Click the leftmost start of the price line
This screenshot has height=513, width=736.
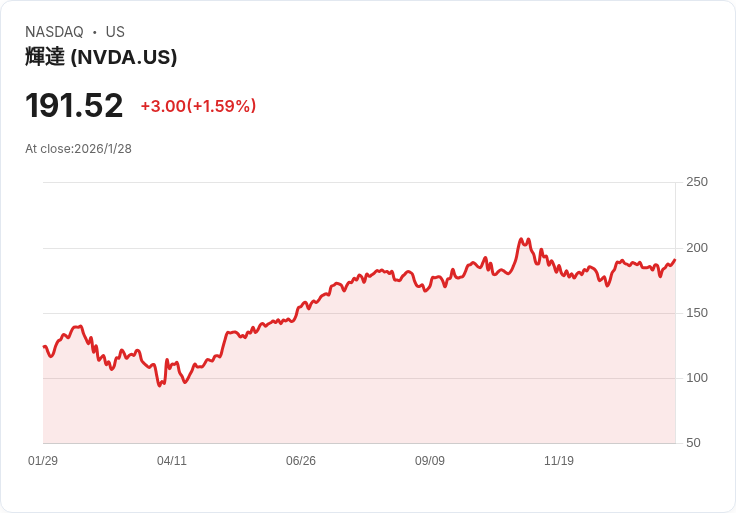[44, 346]
